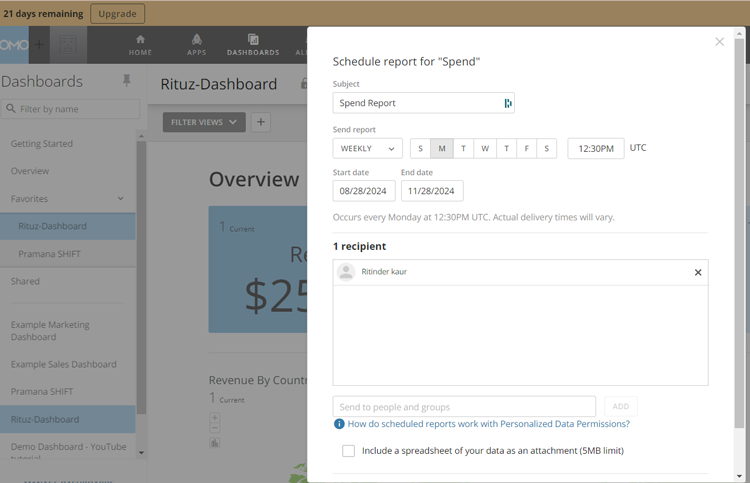This screenshot has height=483, width=750.
Task: Click the icon inside the Subject field
Action: 508,103
